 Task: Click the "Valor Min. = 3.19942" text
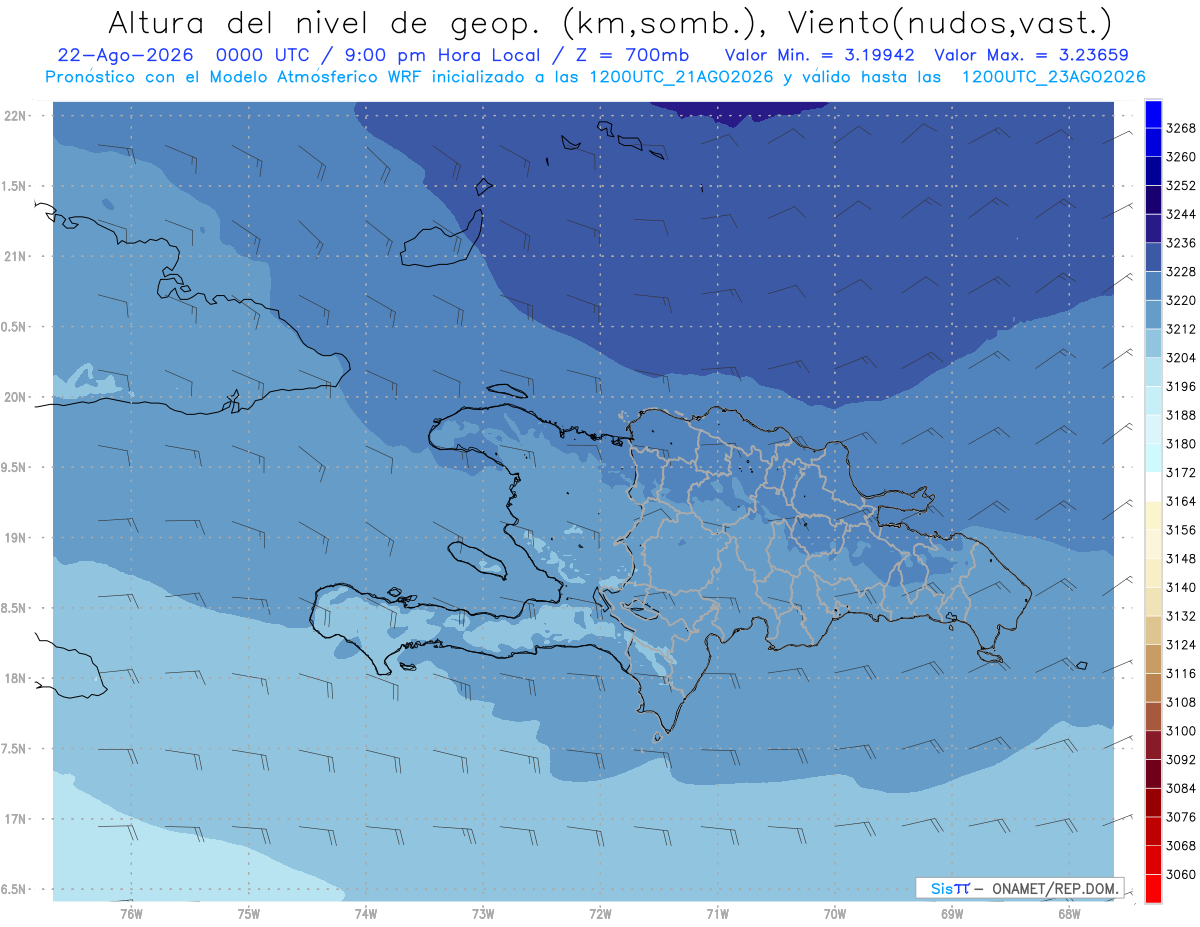[821, 55]
